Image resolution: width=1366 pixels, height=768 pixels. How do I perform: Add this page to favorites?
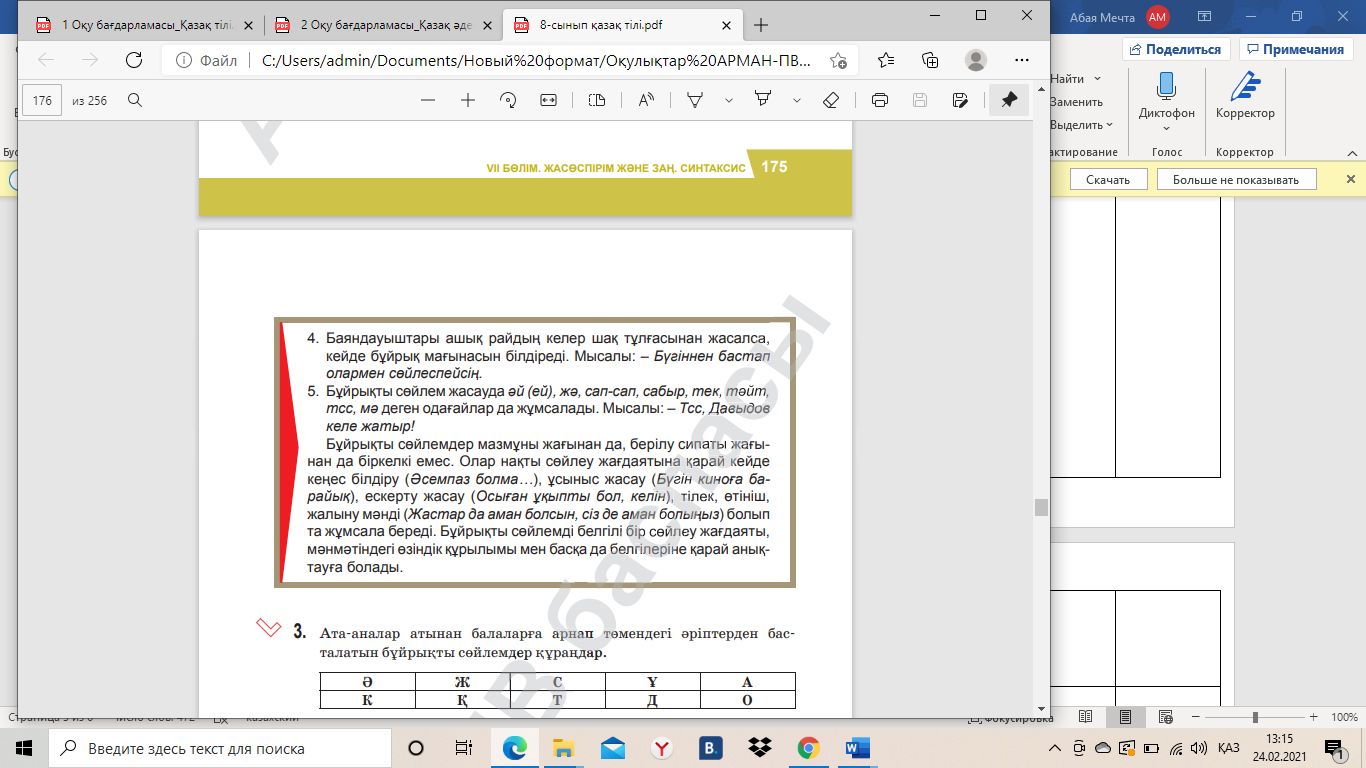pyautogui.click(x=838, y=60)
